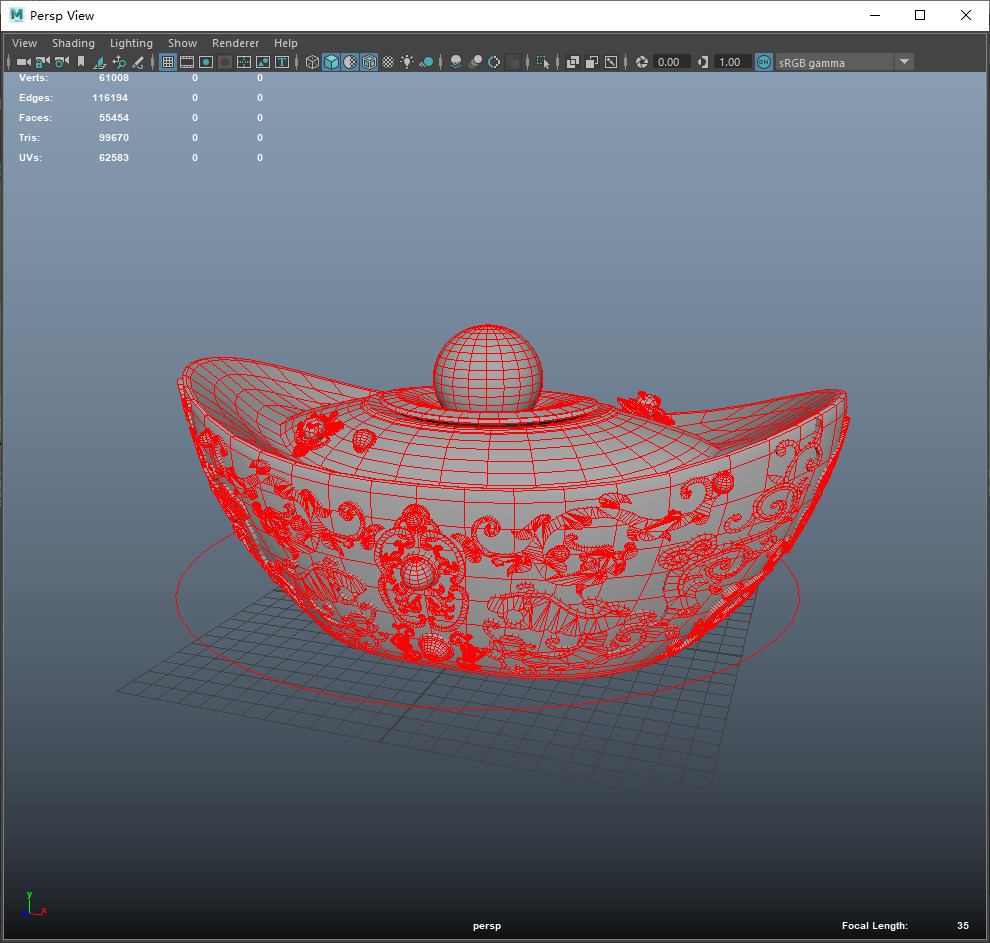This screenshot has width=990, height=943.
Task: Open the Lighting menu
Action: [131, 43]
